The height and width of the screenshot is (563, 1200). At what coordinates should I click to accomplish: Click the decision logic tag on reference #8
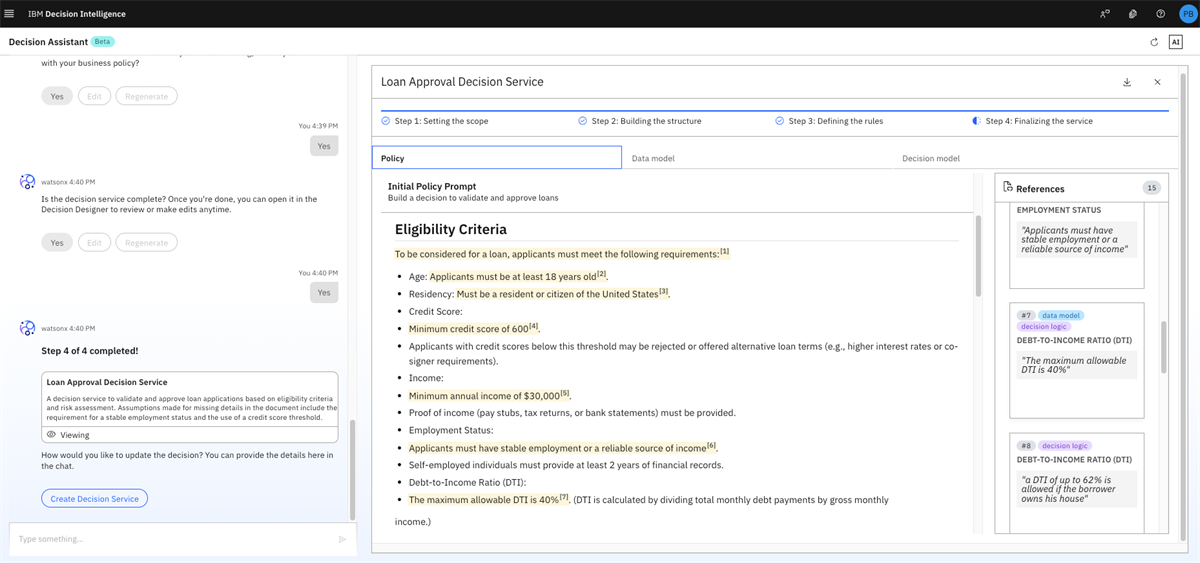tap(1065, 446)
